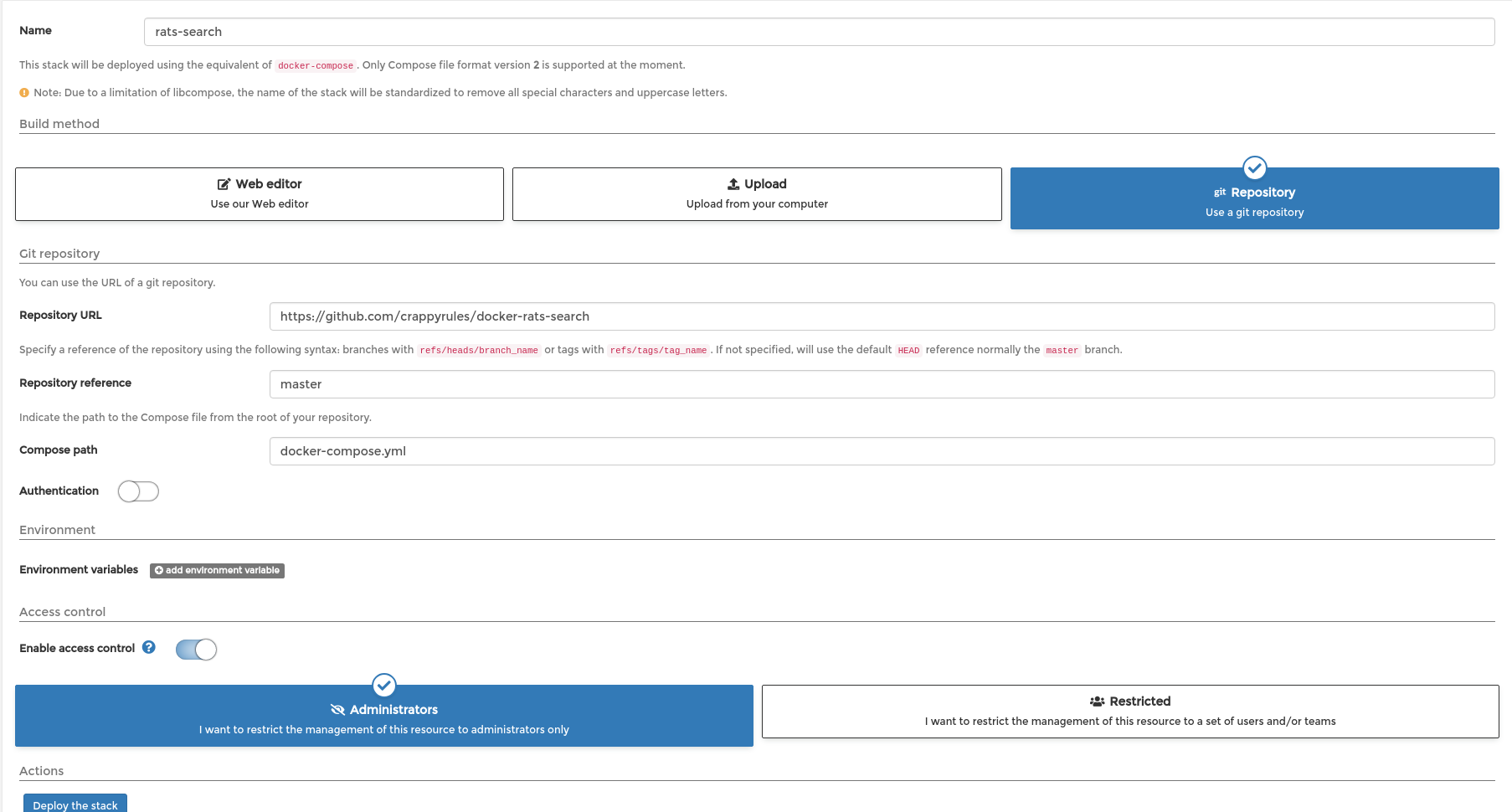The height and width of the screenshot is (812, 1512).
Task: Click the HEAD code text
Action: click(908, 350)
